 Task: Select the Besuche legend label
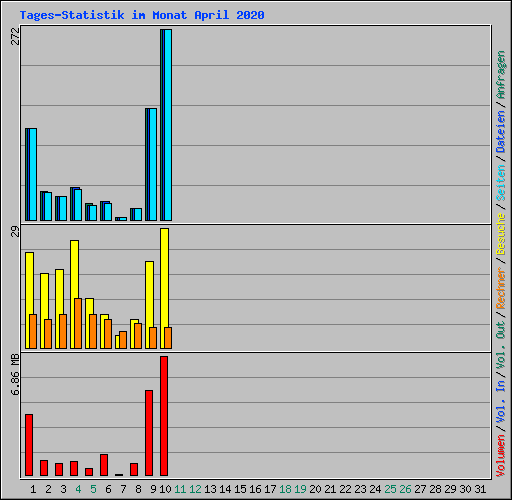[501, 234]
